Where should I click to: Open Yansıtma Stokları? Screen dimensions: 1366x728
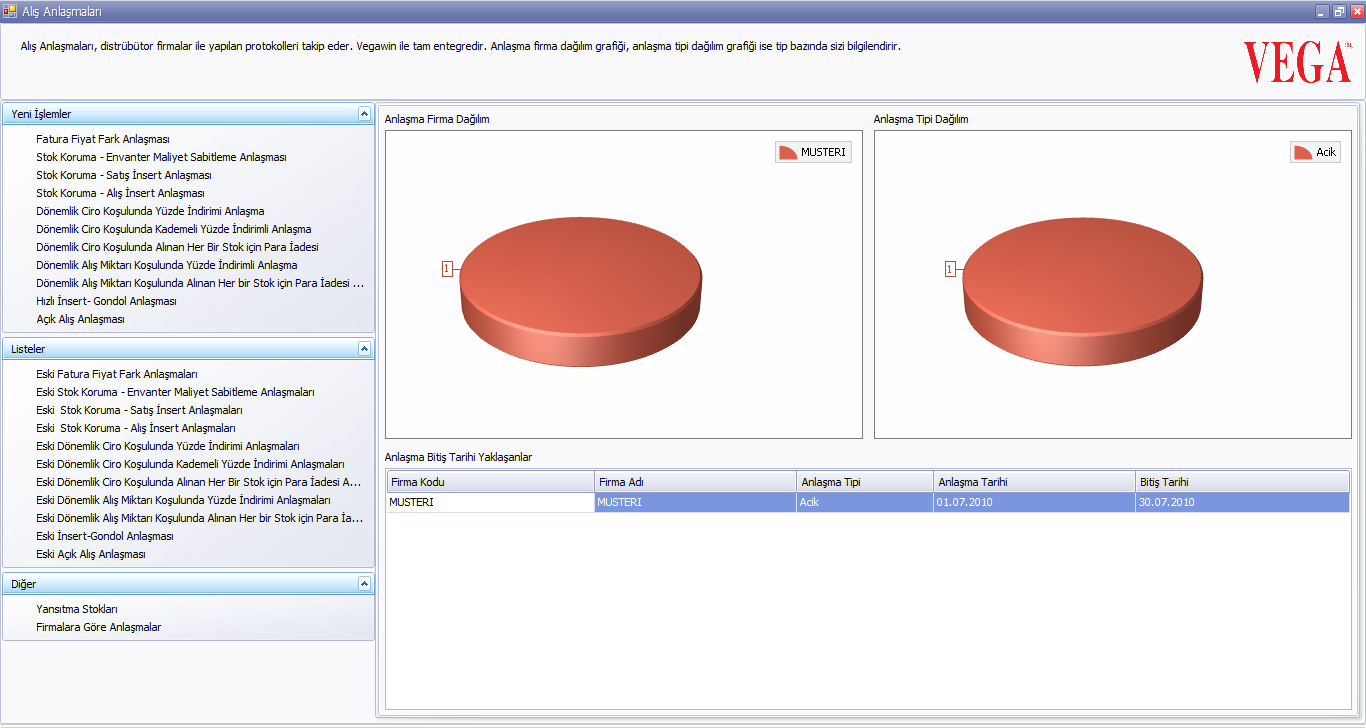pos(77,609)
